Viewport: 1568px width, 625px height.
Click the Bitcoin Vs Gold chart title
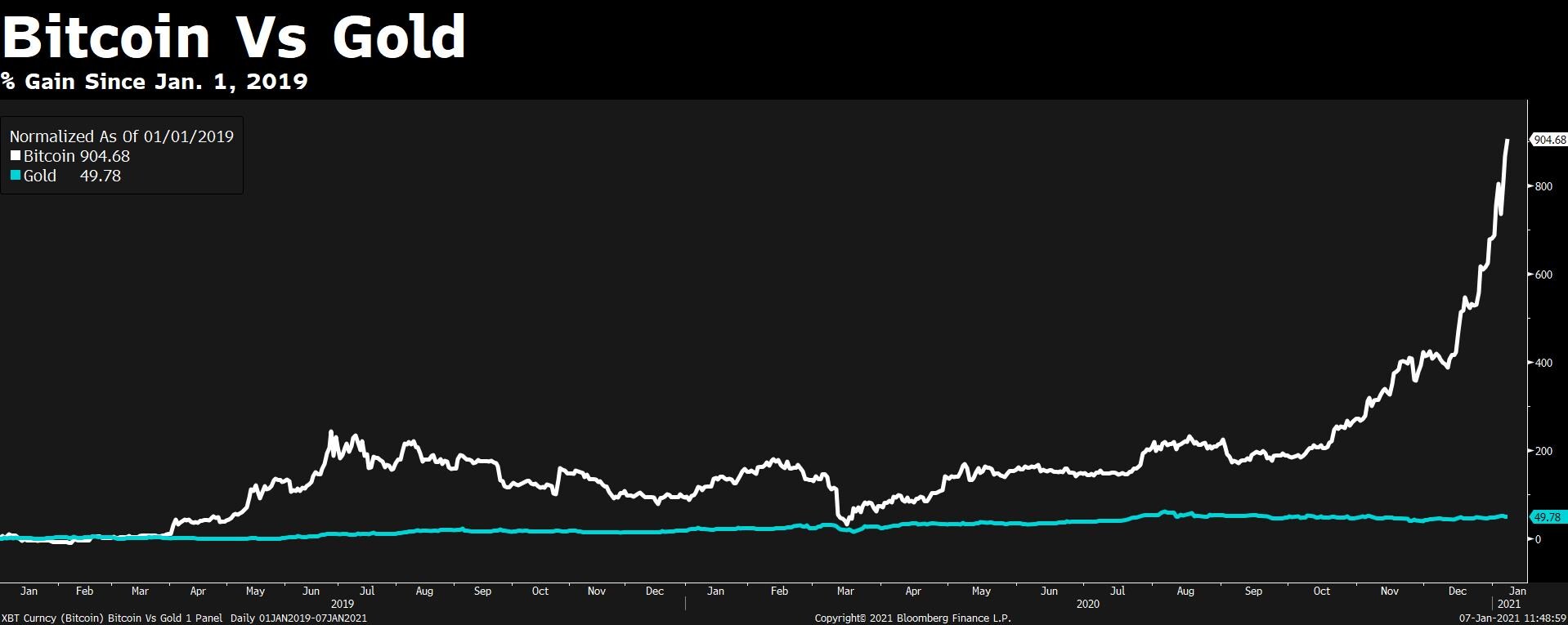click(x=234, y=37)
